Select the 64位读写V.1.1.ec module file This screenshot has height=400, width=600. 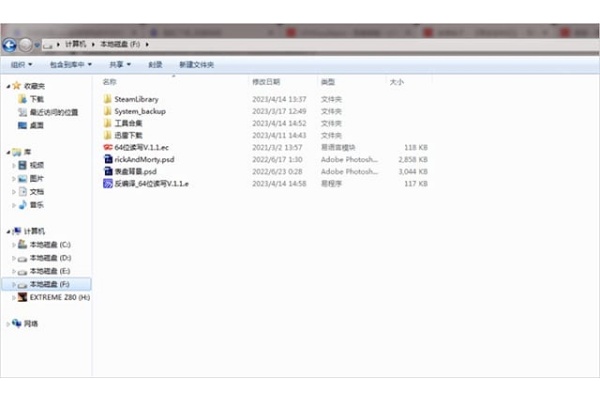pyautogui.click(x=136, y=147)
